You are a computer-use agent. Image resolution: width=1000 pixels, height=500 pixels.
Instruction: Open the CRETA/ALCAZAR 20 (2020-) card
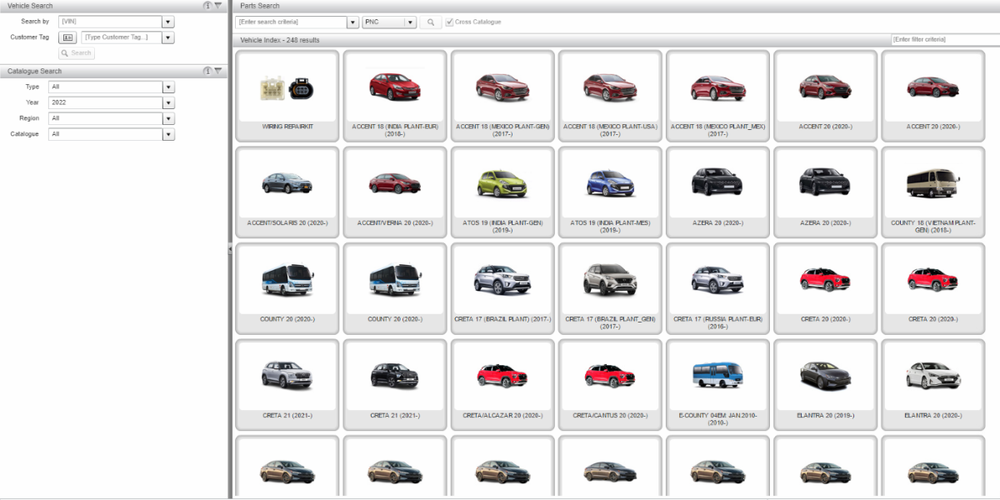pos(503,385)
